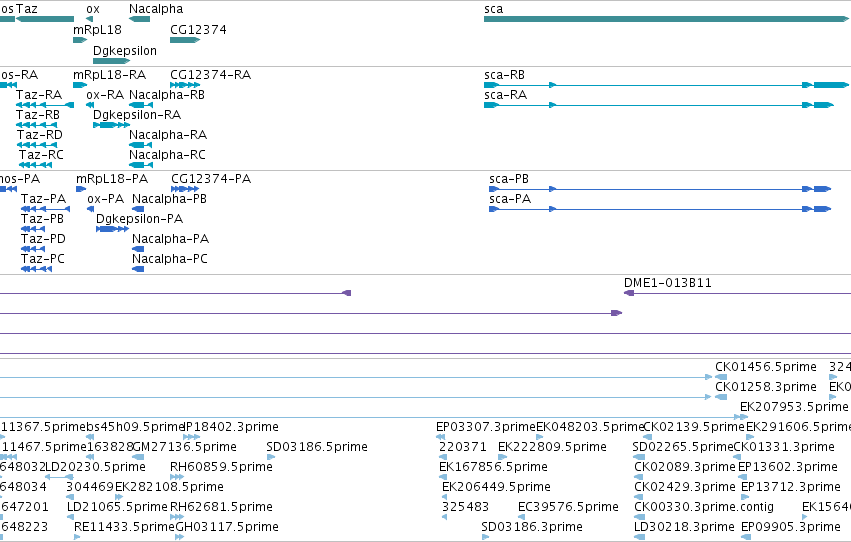Viewport: 851px width, 542px height.
Task: Select the LD30218.3prime EST label
Action: [x=684, y=528]
